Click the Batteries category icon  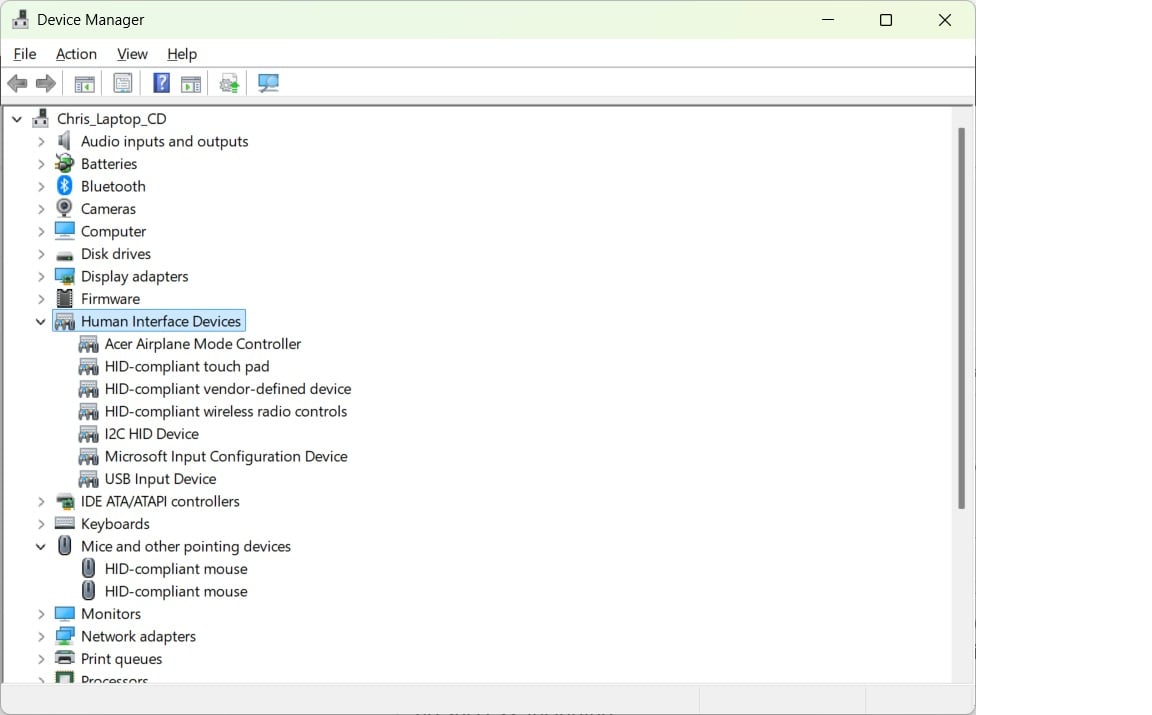[65, 163]
